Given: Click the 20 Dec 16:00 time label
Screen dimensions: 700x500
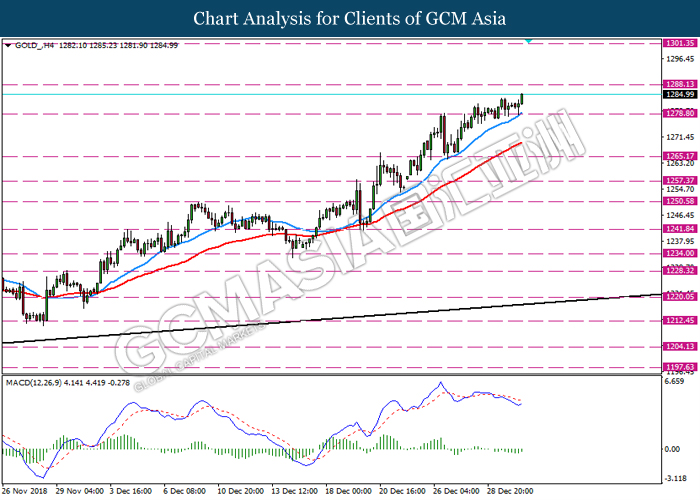Looking at the screenshot, I should (x=402, y=491).
